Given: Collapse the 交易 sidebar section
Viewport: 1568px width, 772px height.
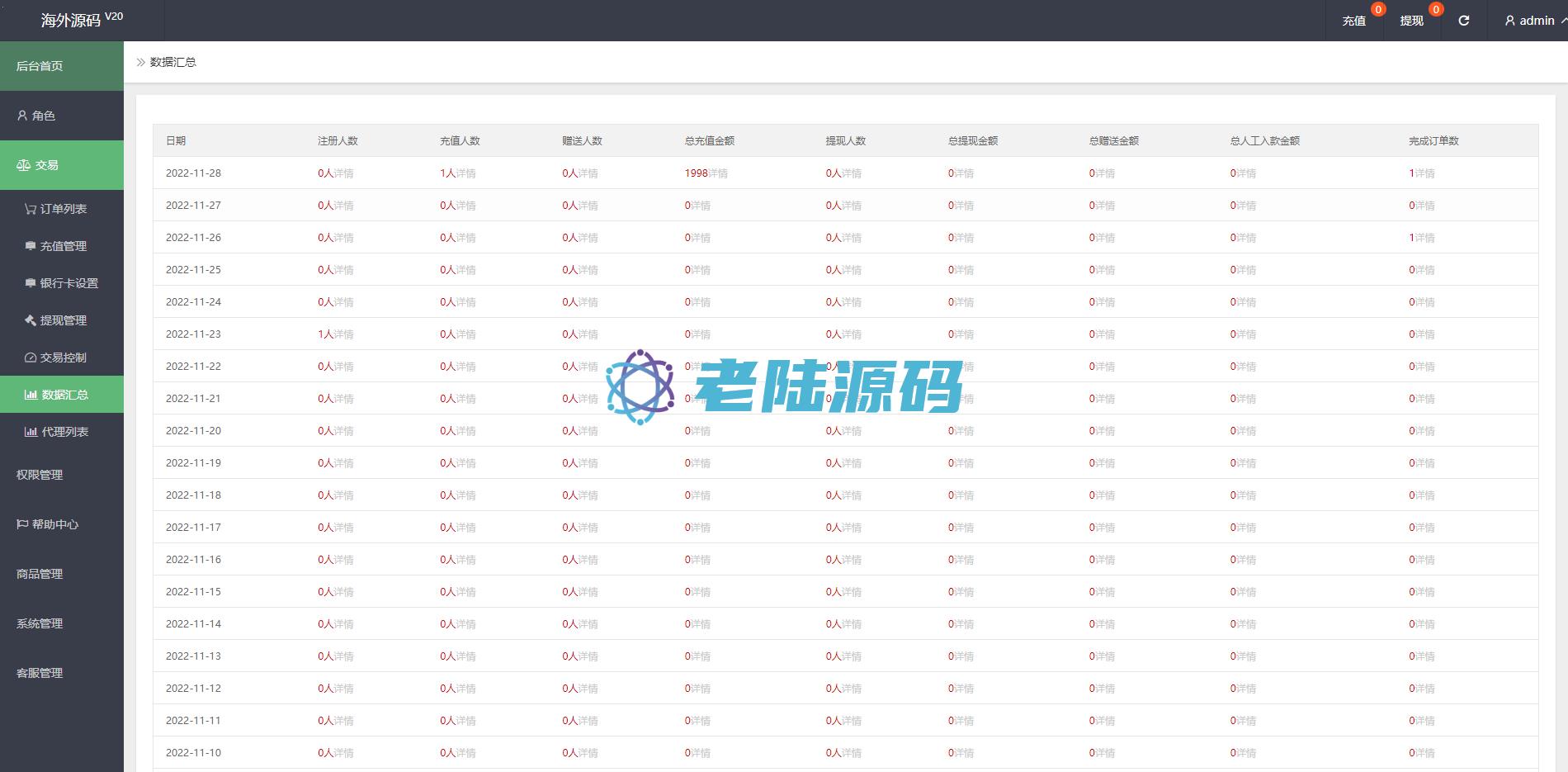Looking at the screenshot, I should (61, 165).
